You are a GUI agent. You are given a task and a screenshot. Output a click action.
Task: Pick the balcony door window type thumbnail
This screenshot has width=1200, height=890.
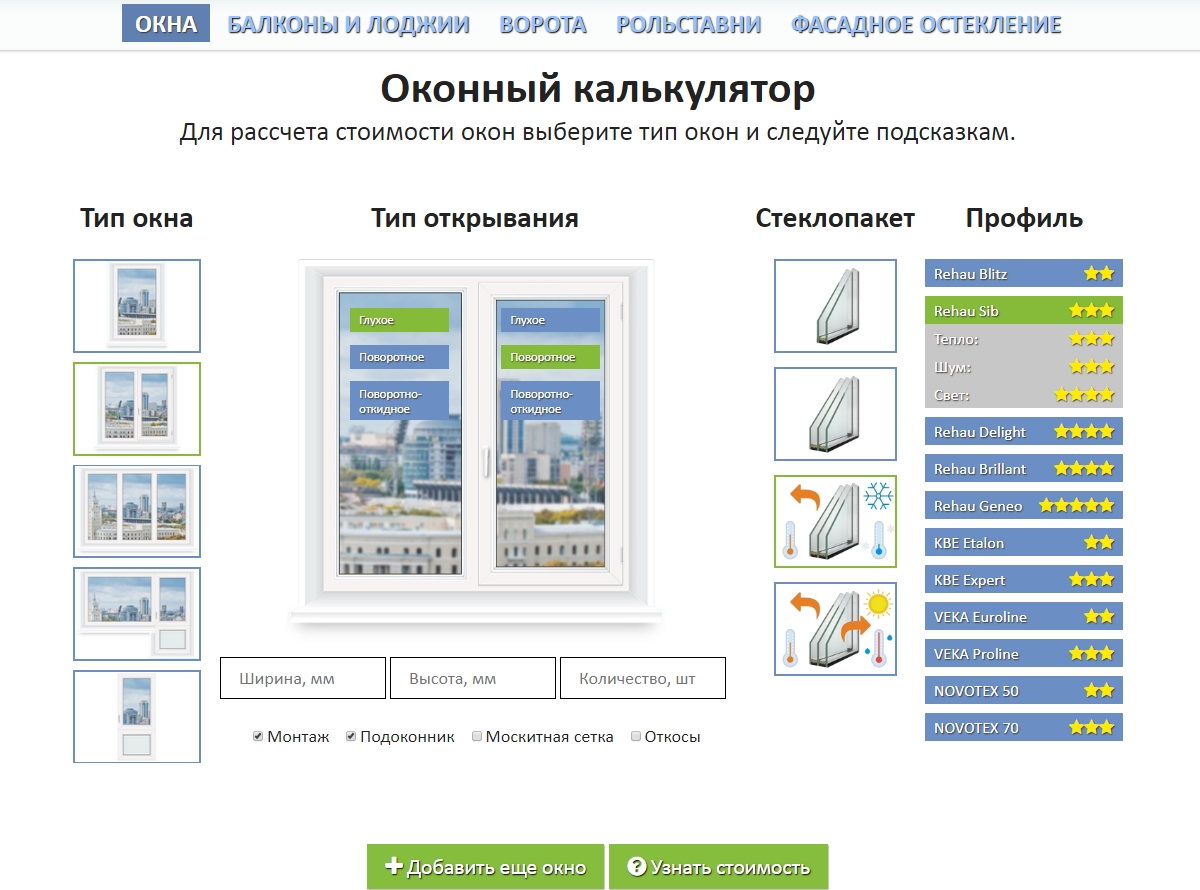(137, 716)
